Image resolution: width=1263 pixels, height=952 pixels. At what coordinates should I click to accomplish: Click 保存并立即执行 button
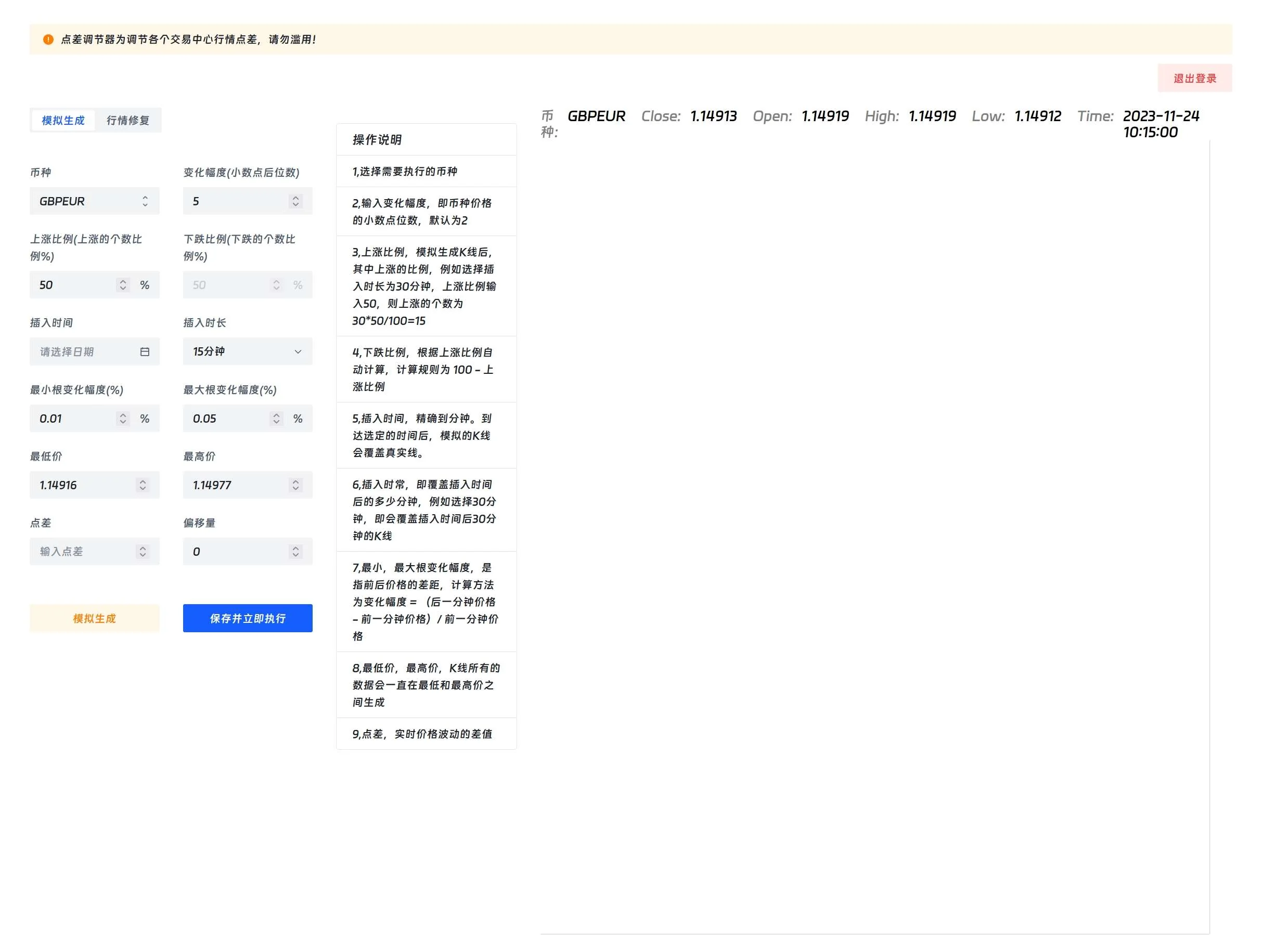pos(247,618)
